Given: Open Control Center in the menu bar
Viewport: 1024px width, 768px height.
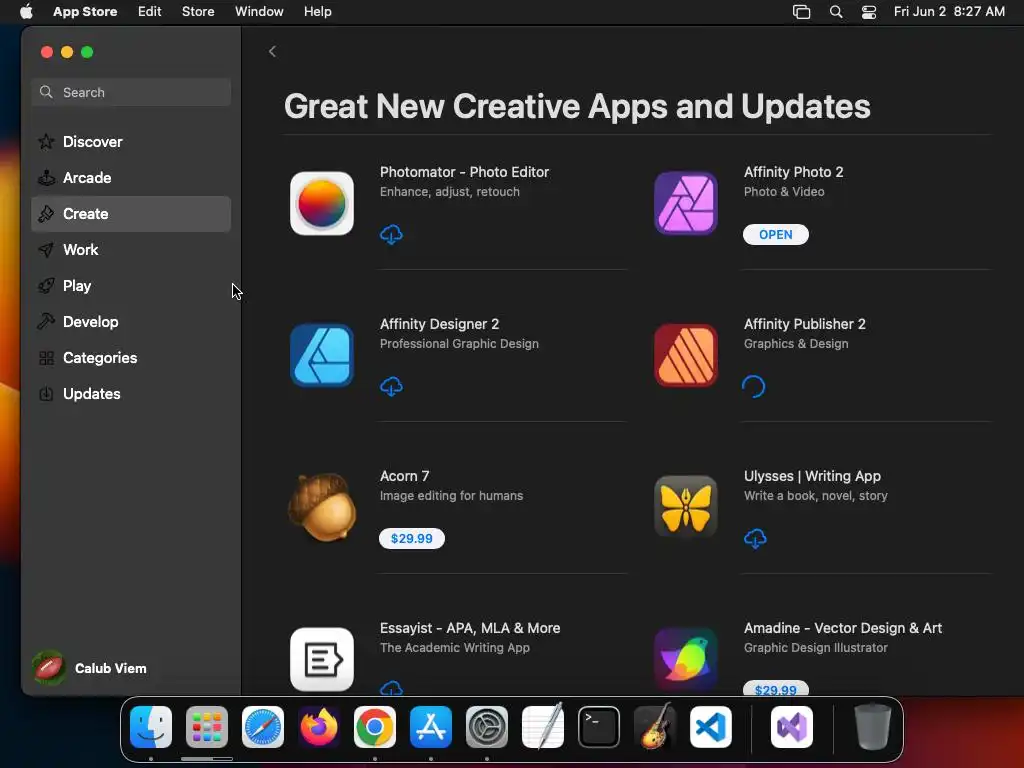Looking at the screenshot, I should click(x=869, y=12).
